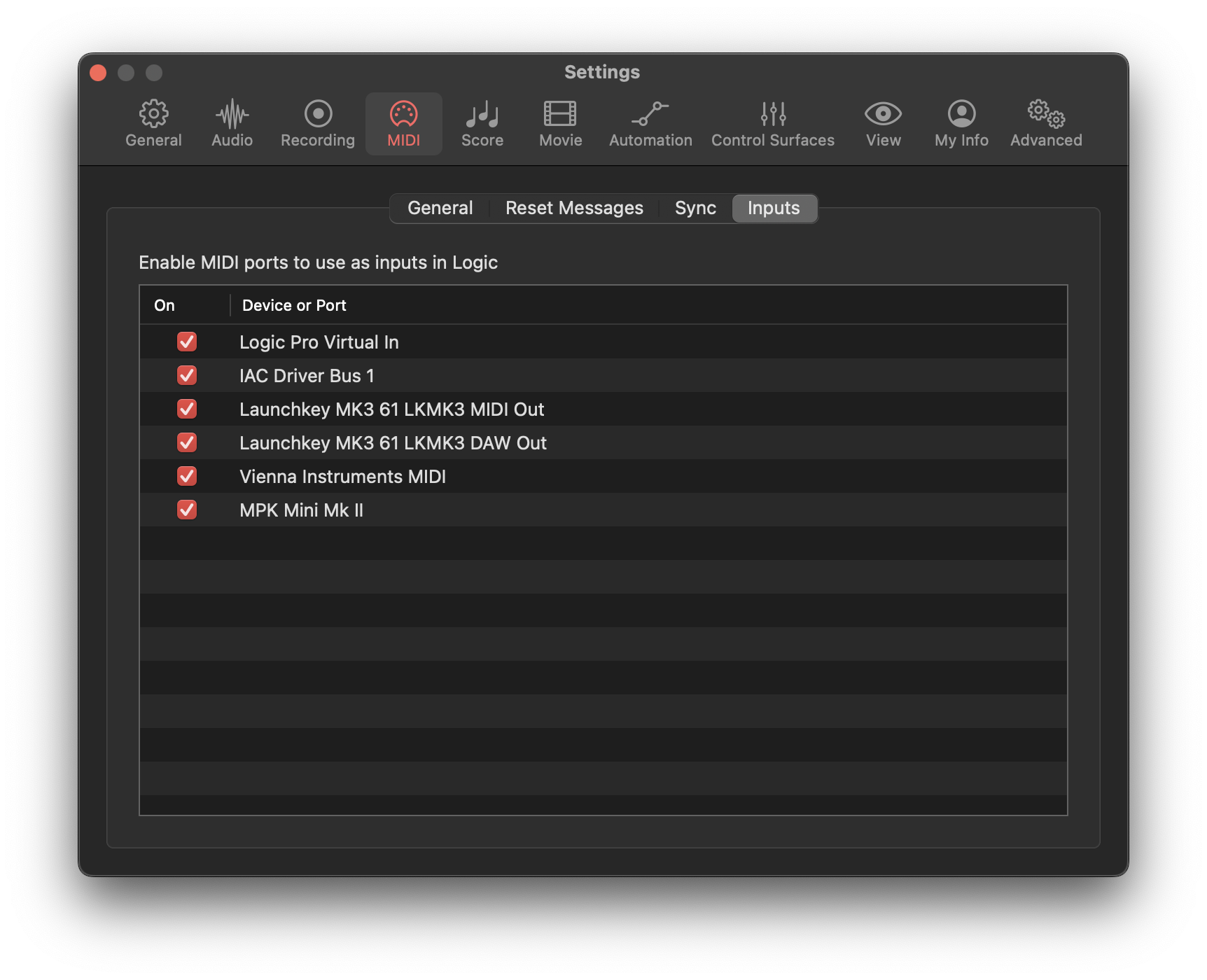Uncheck IAC Driver Bus 1
The height and width of the screenshot is (980, 1207).
tap(187, 376)
